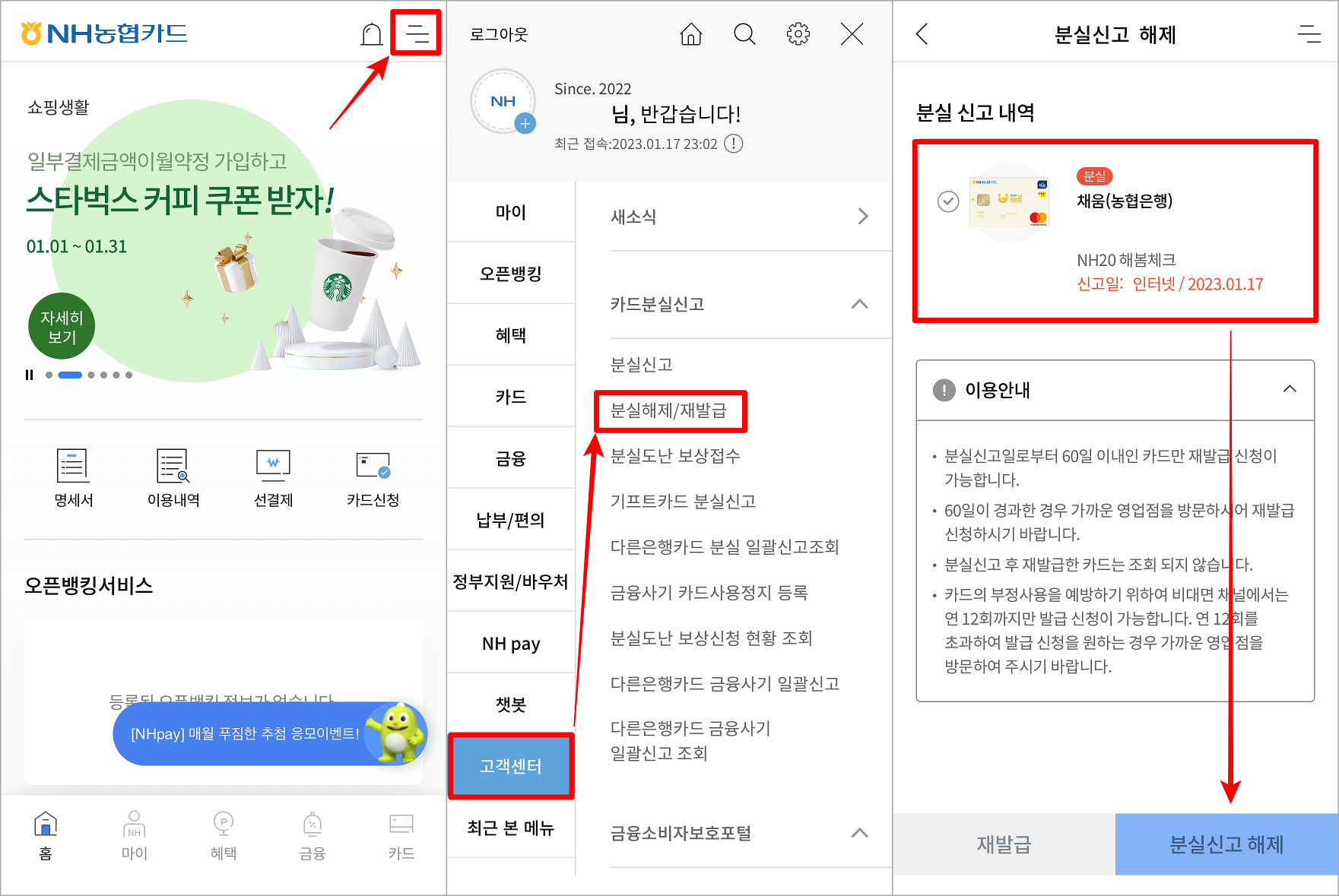Go back using the back arrow

(921, 34)
